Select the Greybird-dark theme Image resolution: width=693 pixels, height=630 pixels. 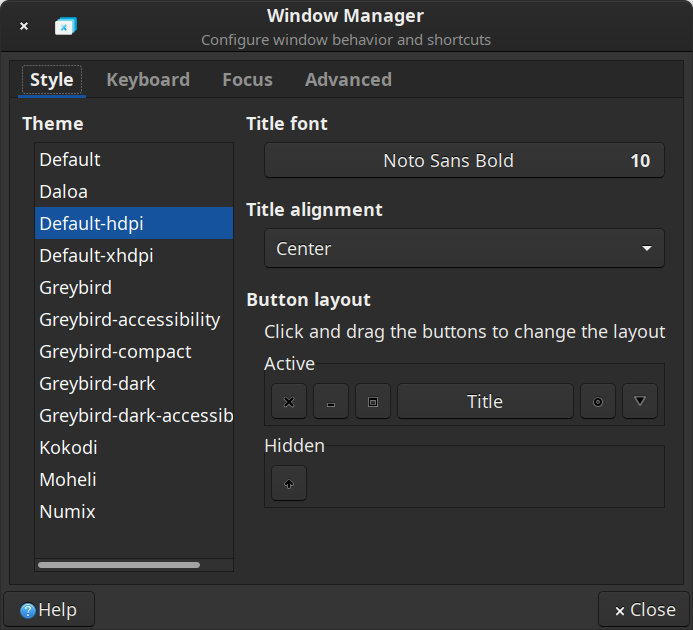(98, 384)
